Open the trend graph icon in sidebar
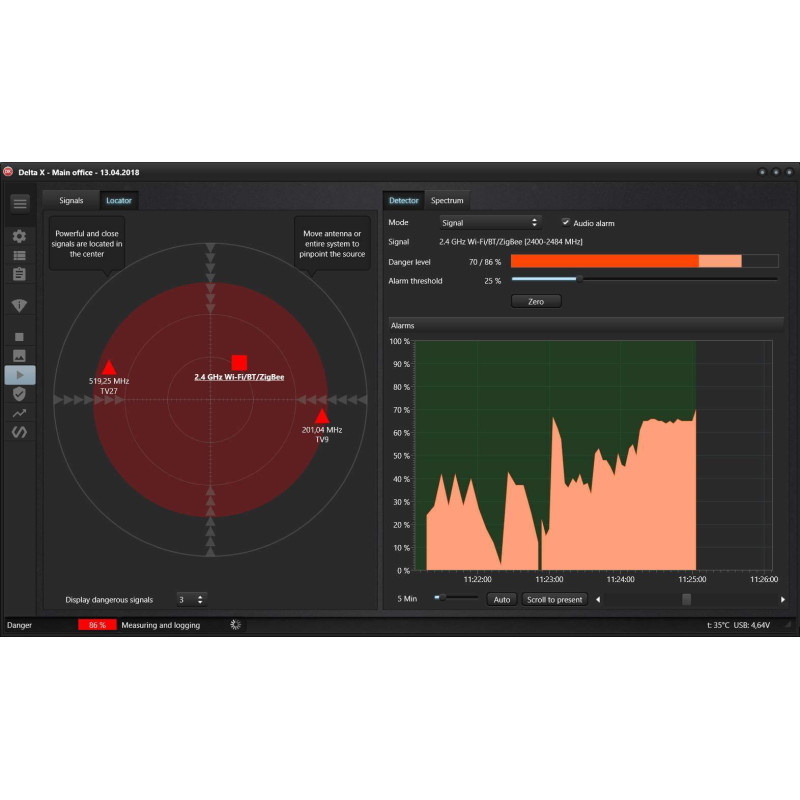The width and height of the screenshot is (800, 800). point(19,413)
